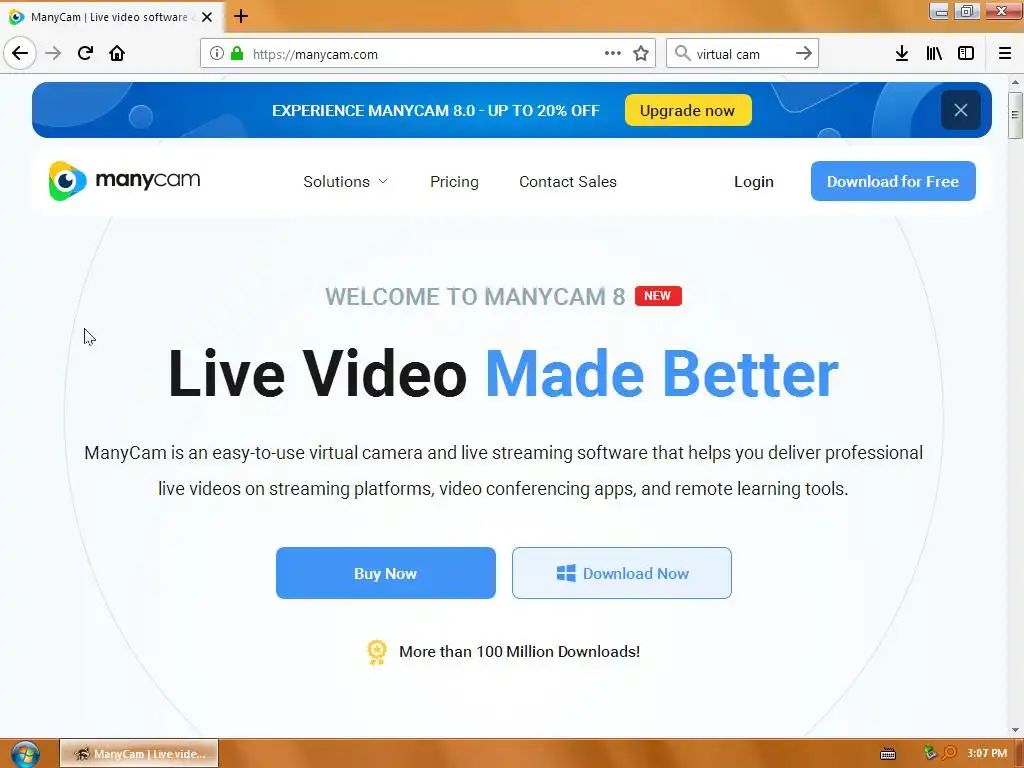Click the green secure padlock icon
Viewport: 1024px width, 768px height.
[237, 54]
